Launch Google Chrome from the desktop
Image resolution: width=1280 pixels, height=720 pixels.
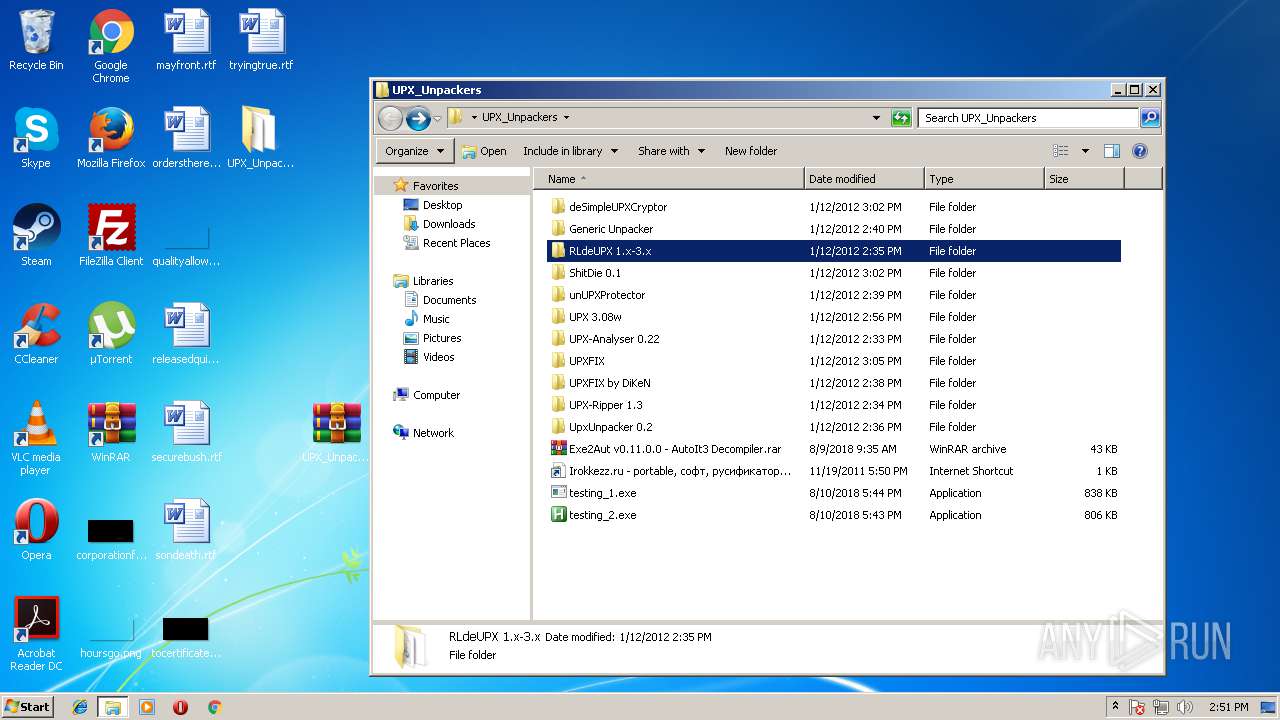[111, 46]
